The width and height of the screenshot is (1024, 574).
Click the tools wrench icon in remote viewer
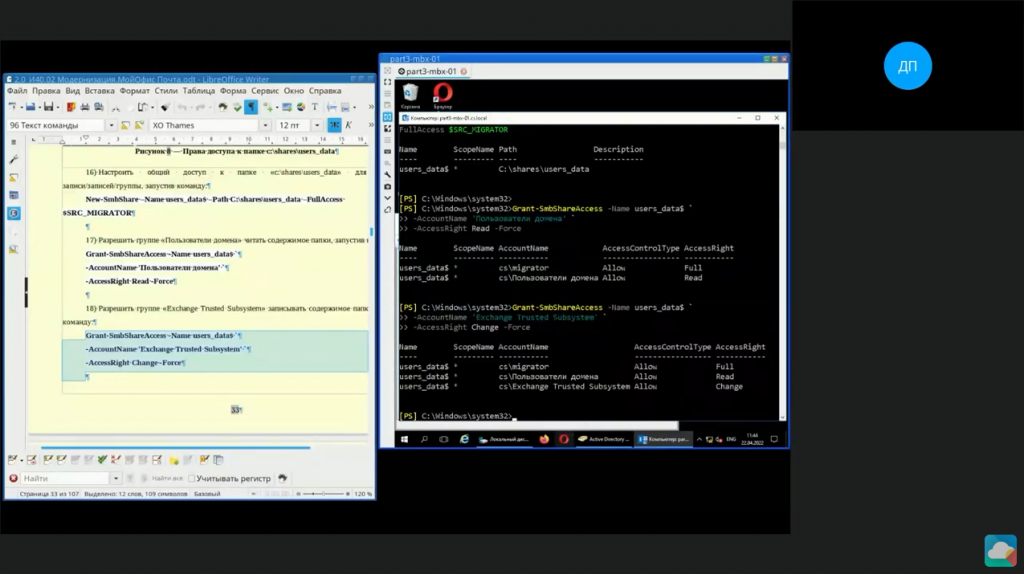pyautogui.click(x=387, y=175)
